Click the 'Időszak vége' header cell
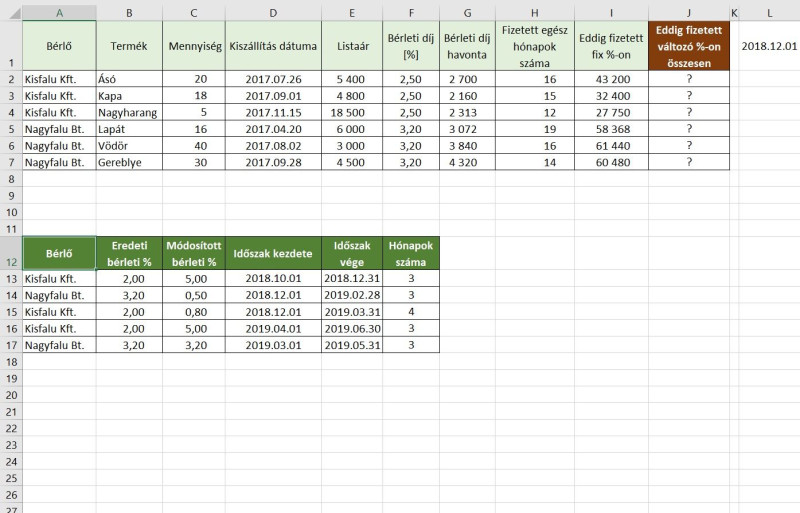 (x=352, y=253)
